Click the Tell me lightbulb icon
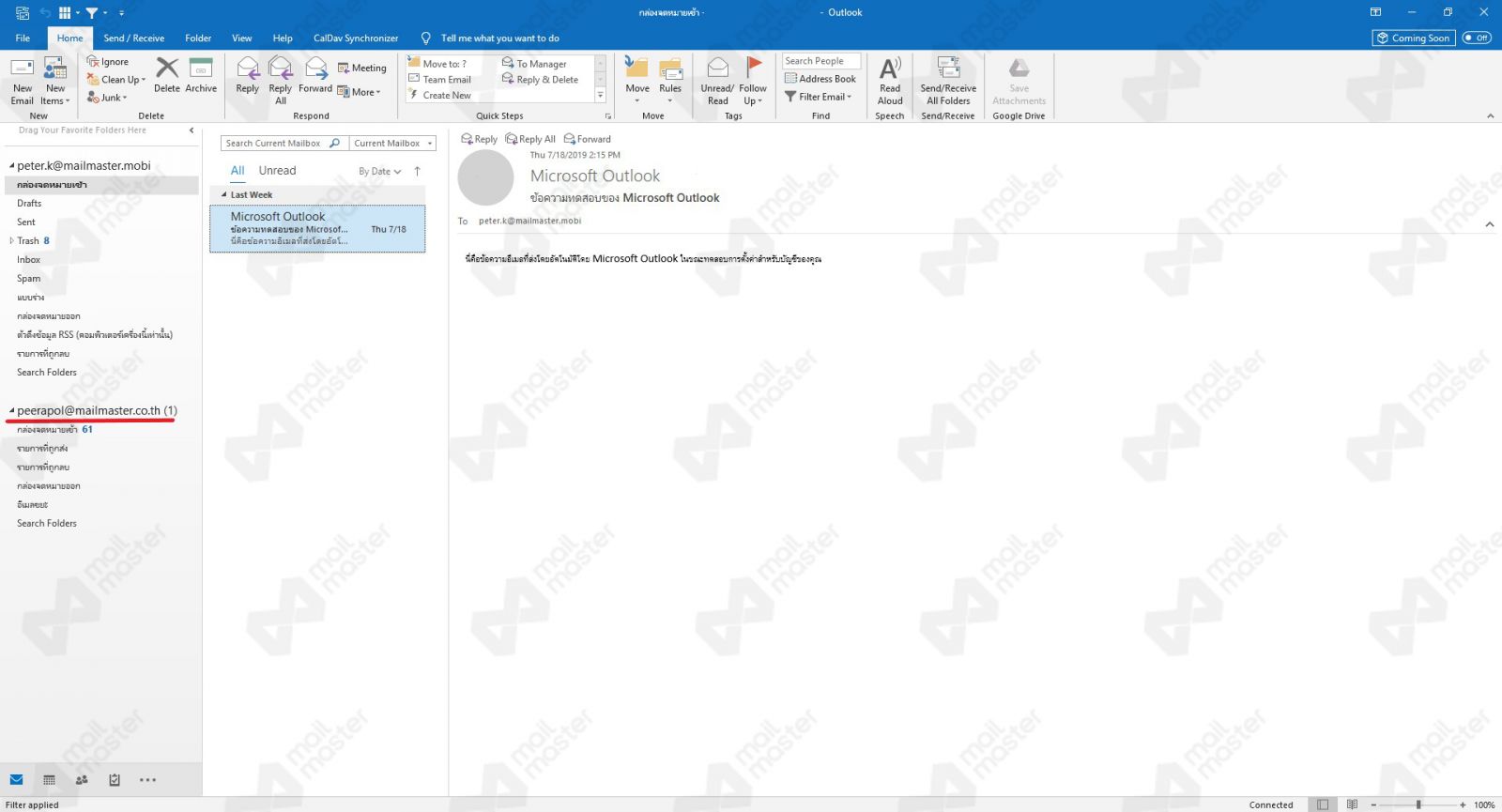Screen dimensions: 1502x812 coord(425,38)
